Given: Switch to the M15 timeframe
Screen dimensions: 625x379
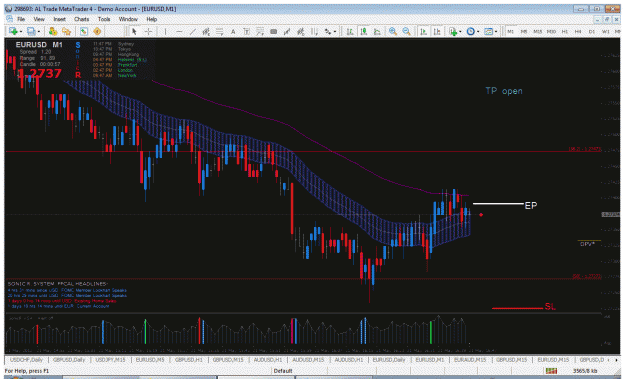Looking at the screenshot, I should tap(537, 31).
